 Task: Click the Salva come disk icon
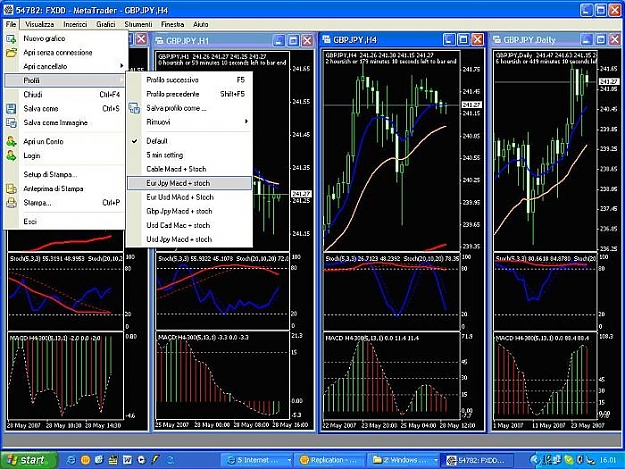[11, 108]
